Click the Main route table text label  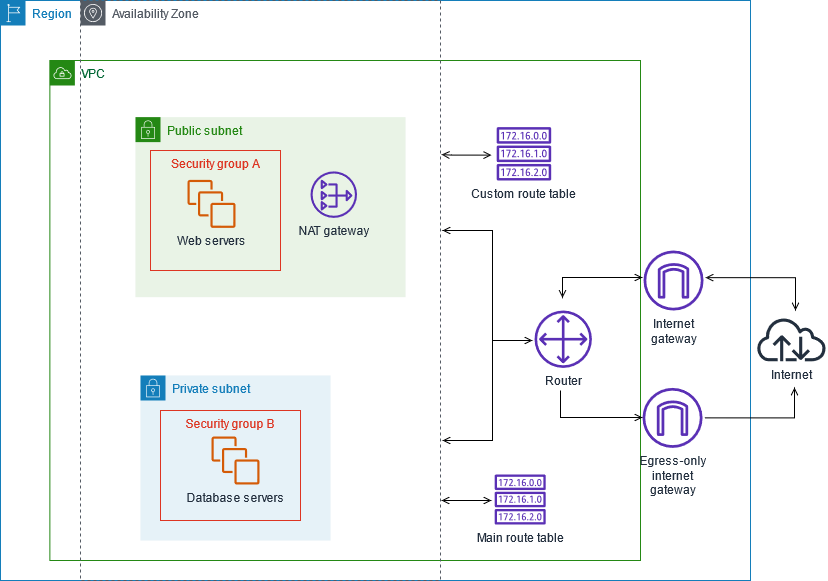tap(520, 538)
